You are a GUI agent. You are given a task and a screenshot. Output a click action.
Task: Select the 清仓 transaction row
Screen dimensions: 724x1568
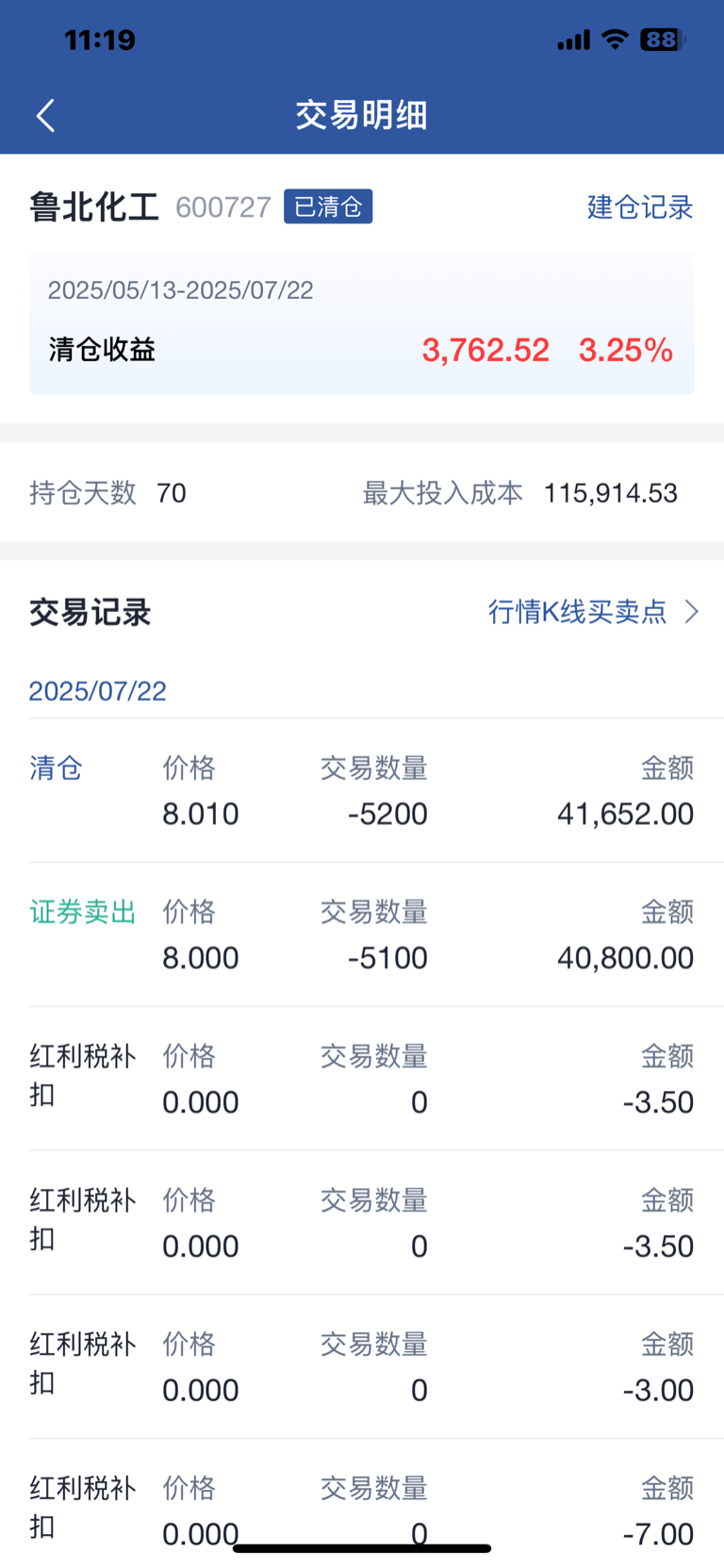(x=362, y=790)
